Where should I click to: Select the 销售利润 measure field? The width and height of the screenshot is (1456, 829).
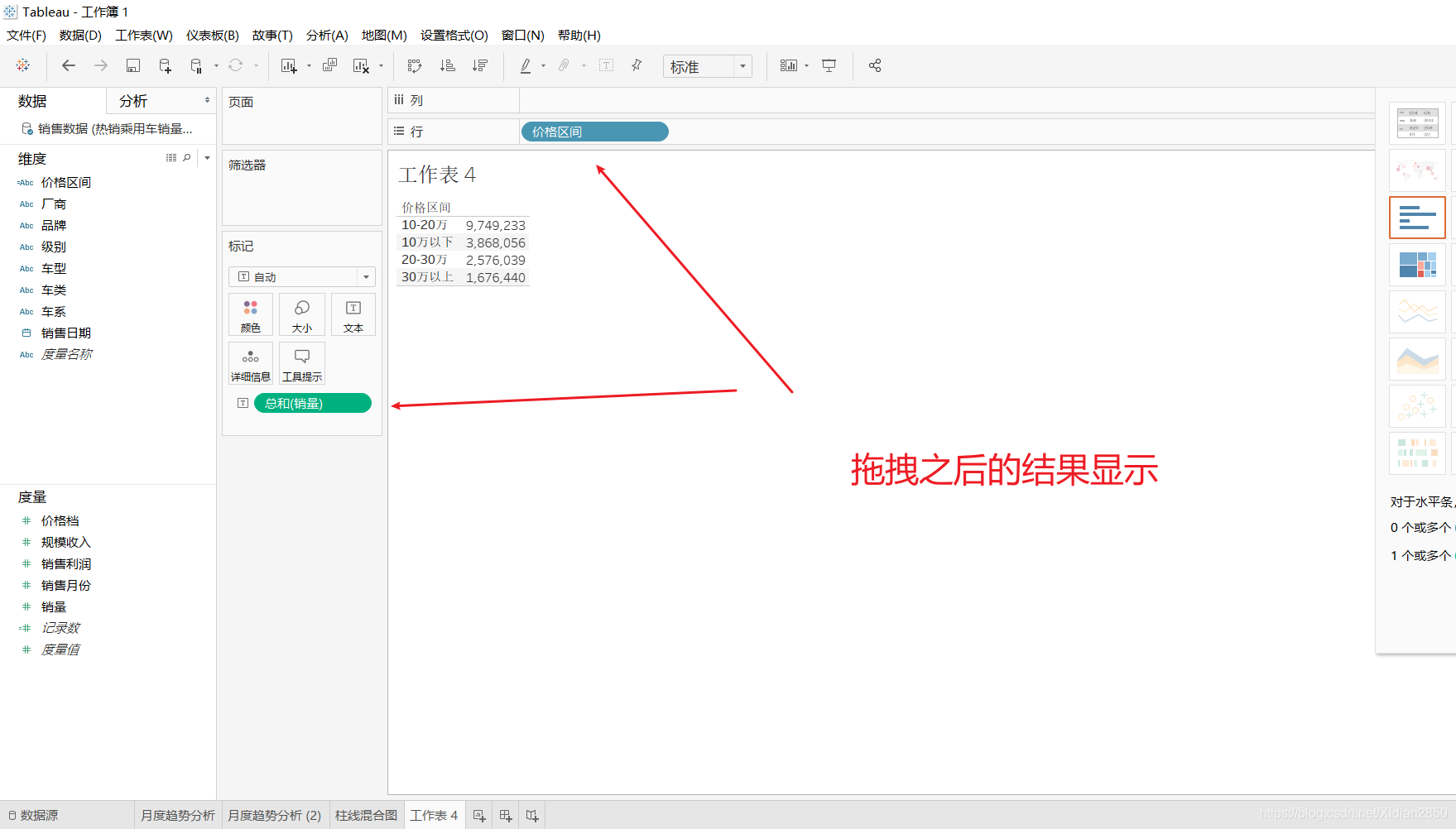(x=66, y=564)
